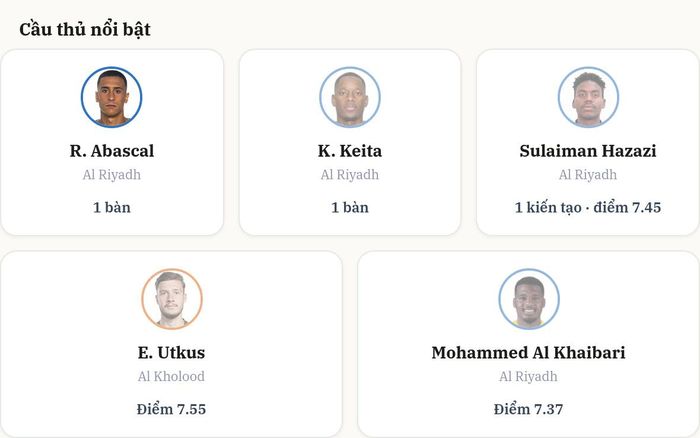Open the Sulaiman Hazazi name link

tap(588, 151)
